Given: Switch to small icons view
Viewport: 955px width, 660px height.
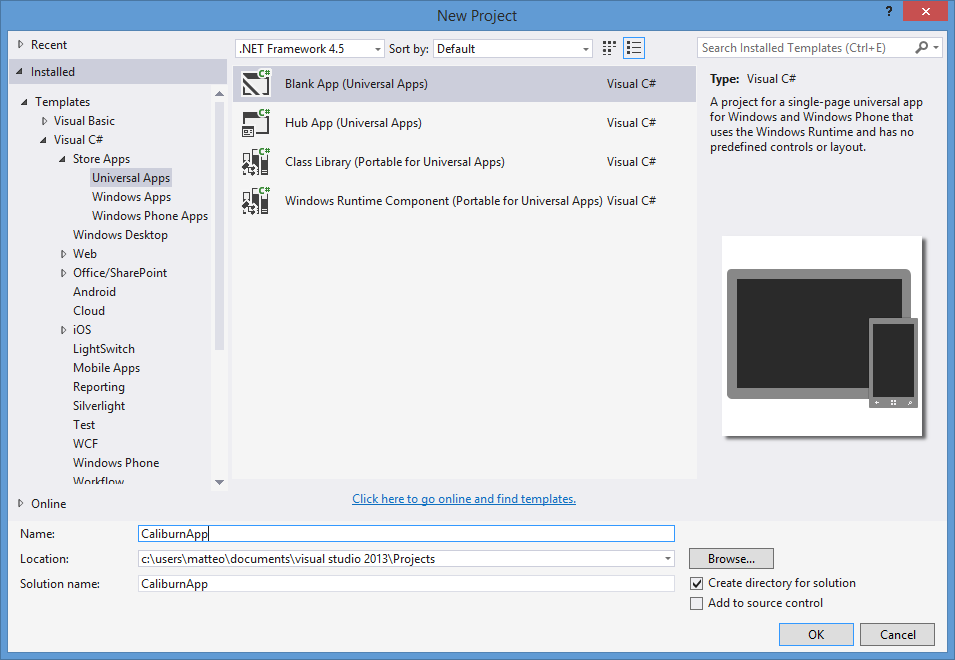Looking at the screenshot, I should (609, 48).
